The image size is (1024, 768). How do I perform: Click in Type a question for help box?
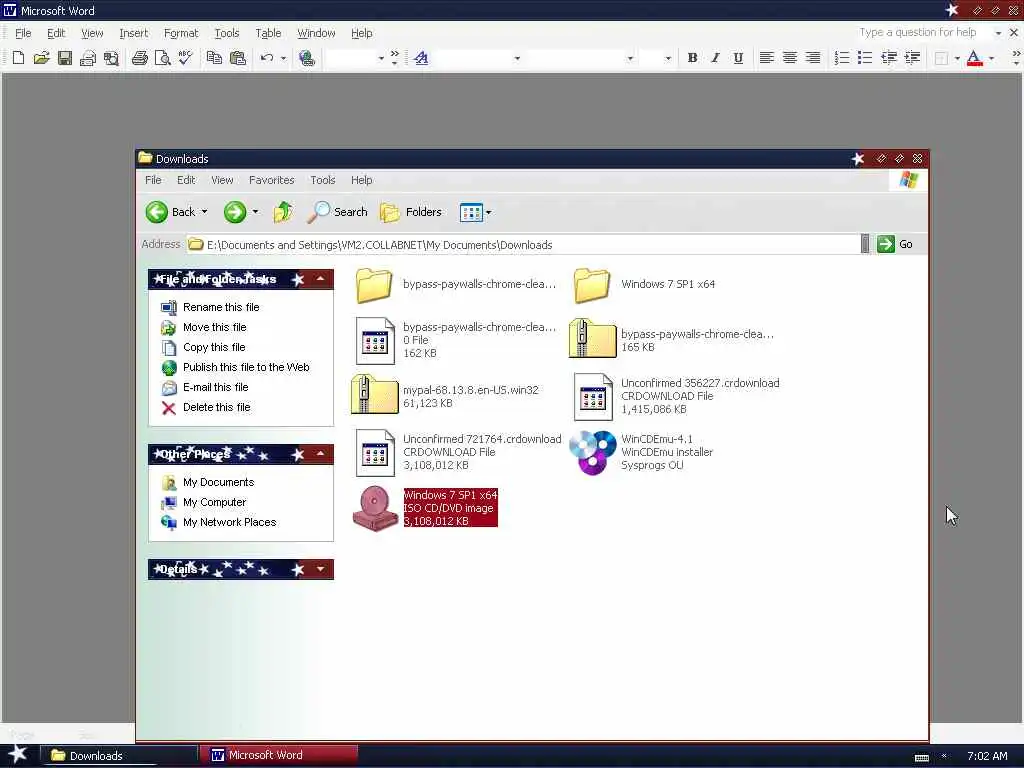pos(918,33)
